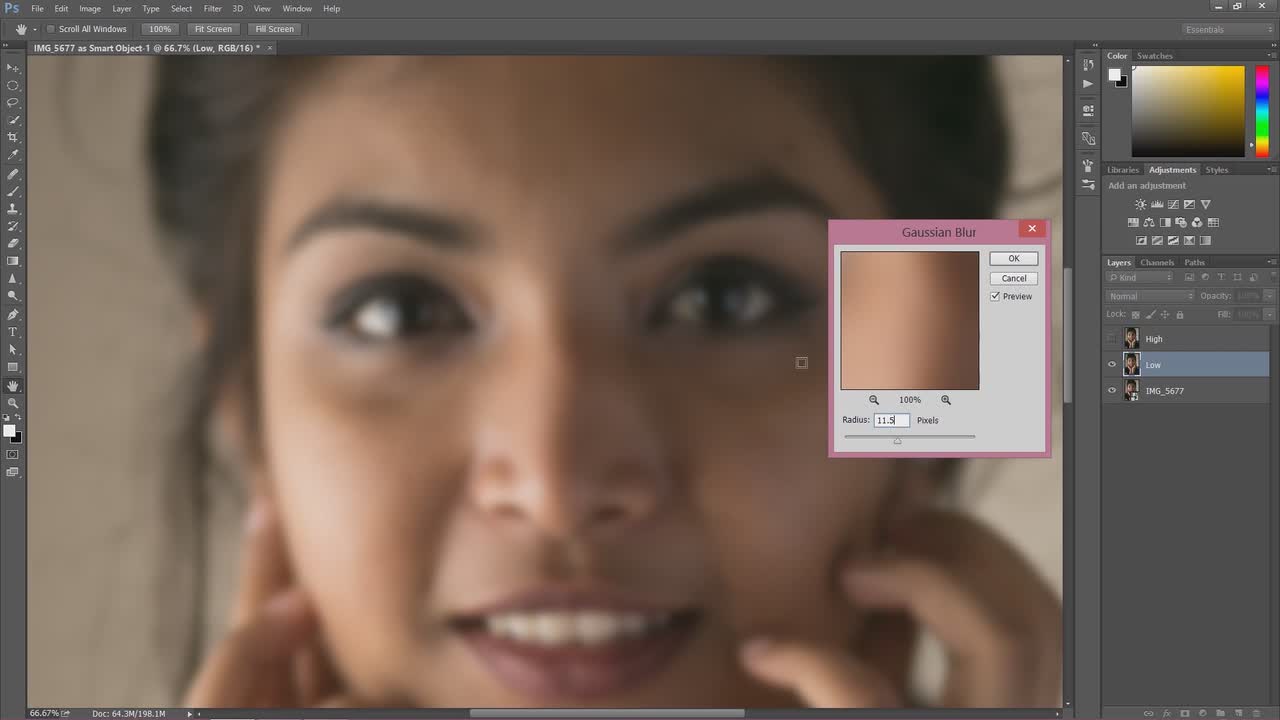This screenshot has height=720, width=1280.
Task: Uncheck the Preview checkbox
Action: tap(995, 296)
